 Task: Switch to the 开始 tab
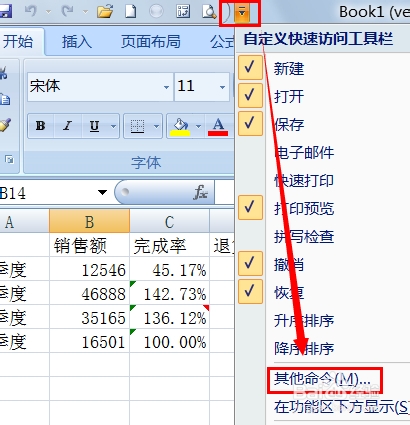coord(18,41)
